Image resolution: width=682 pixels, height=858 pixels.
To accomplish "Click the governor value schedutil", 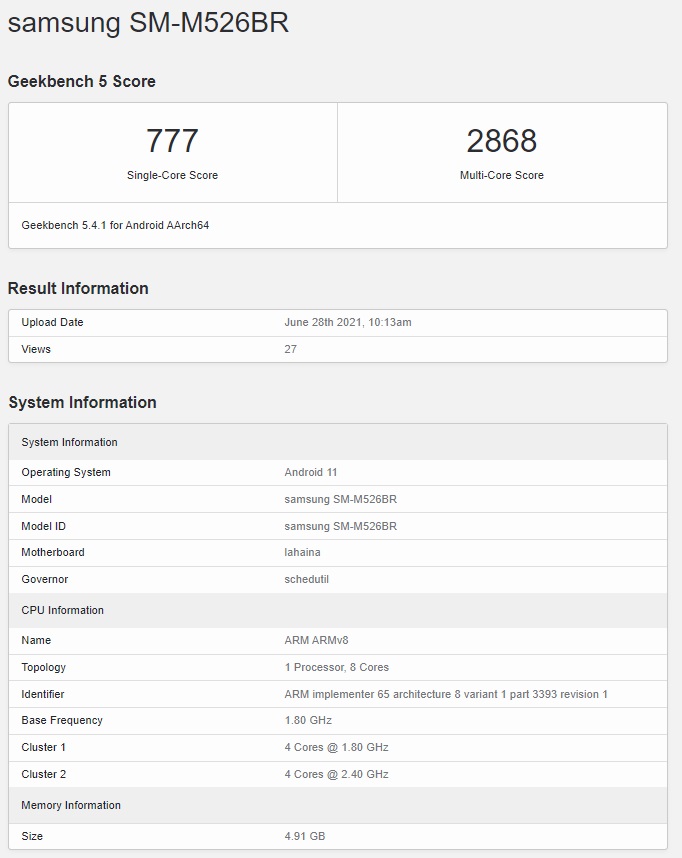I will (x=307, y=579).
